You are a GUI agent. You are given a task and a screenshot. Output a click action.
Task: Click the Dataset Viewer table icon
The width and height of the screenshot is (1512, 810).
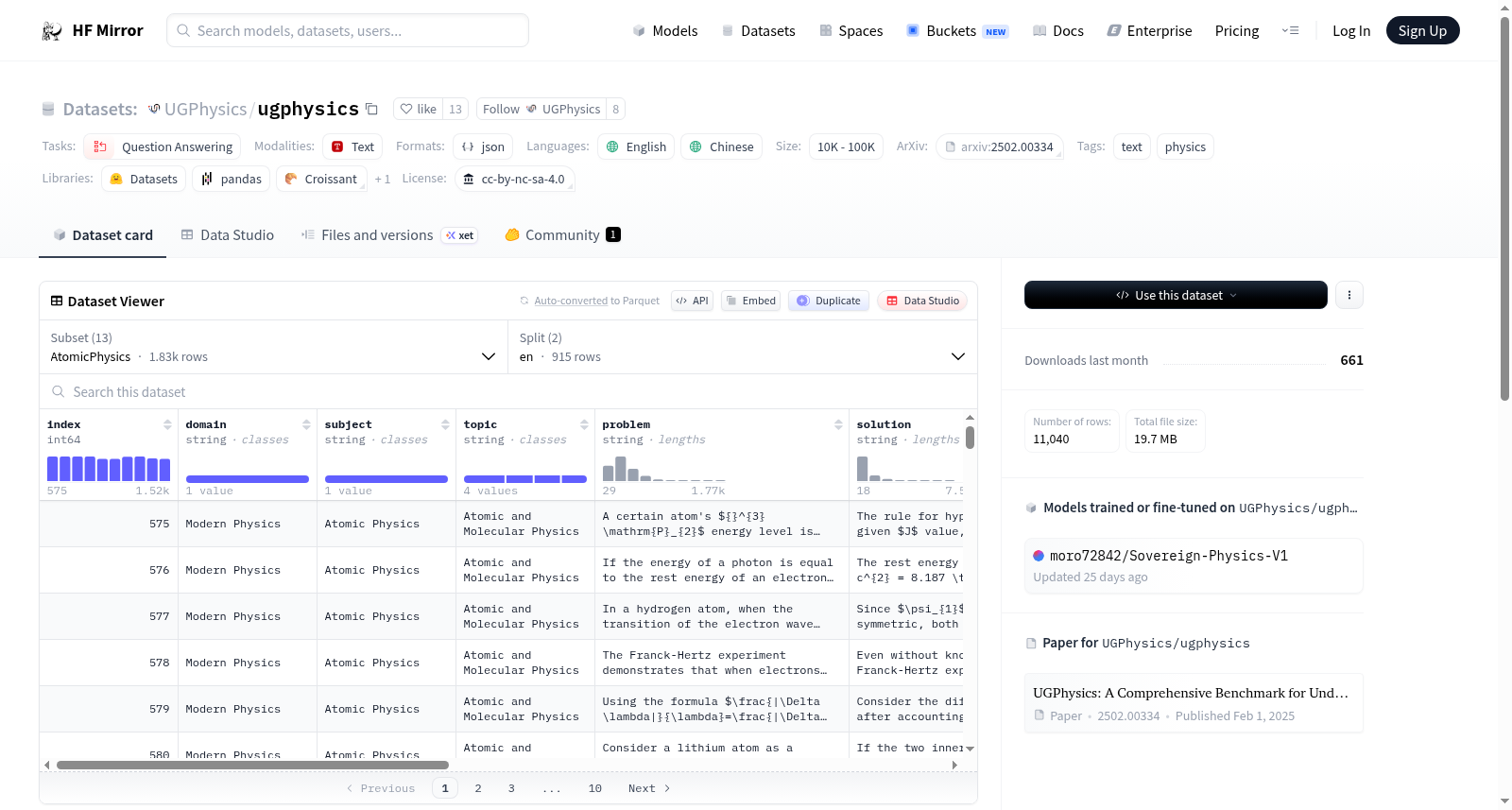tap(57, 302)
